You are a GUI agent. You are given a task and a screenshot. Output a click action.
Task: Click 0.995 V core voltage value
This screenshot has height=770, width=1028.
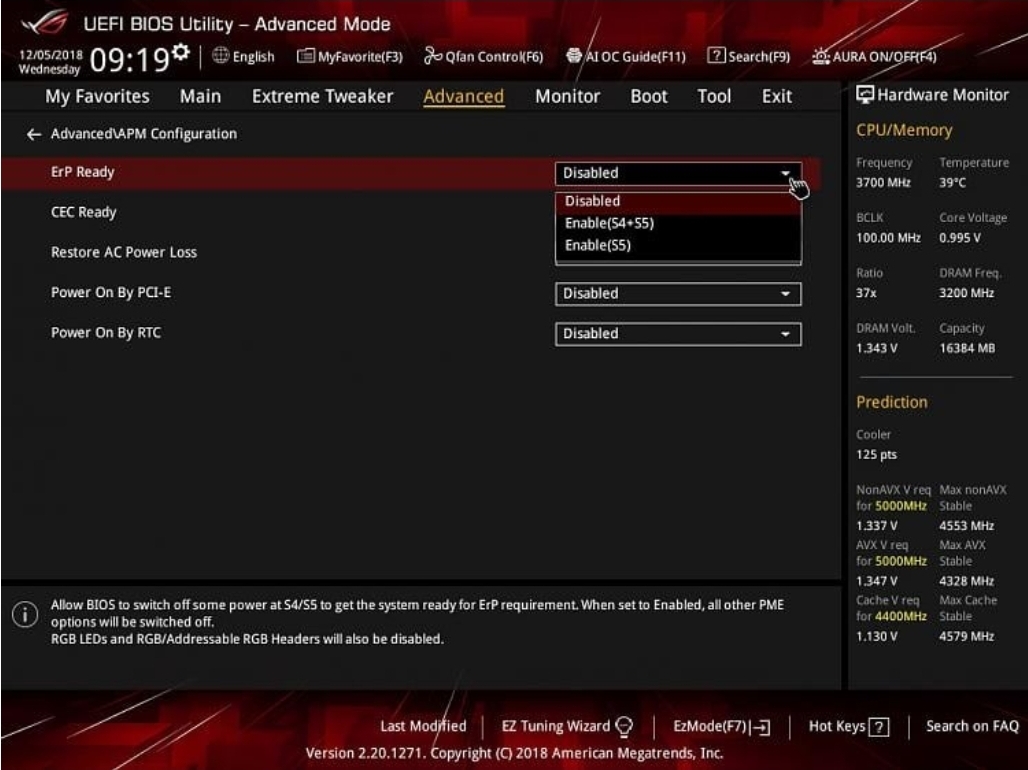(960, 237)
